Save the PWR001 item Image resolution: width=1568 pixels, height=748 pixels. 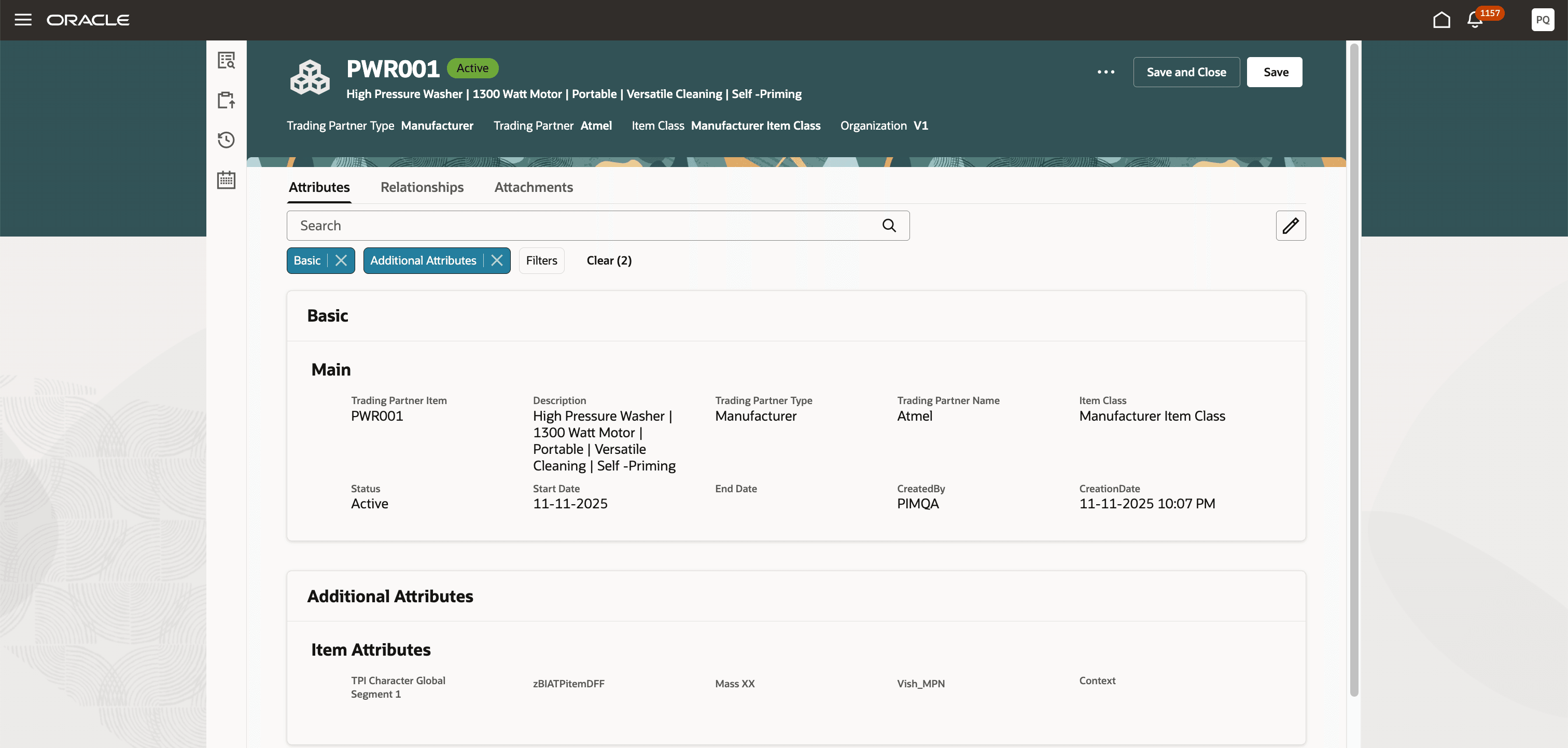click(1275, 72)
